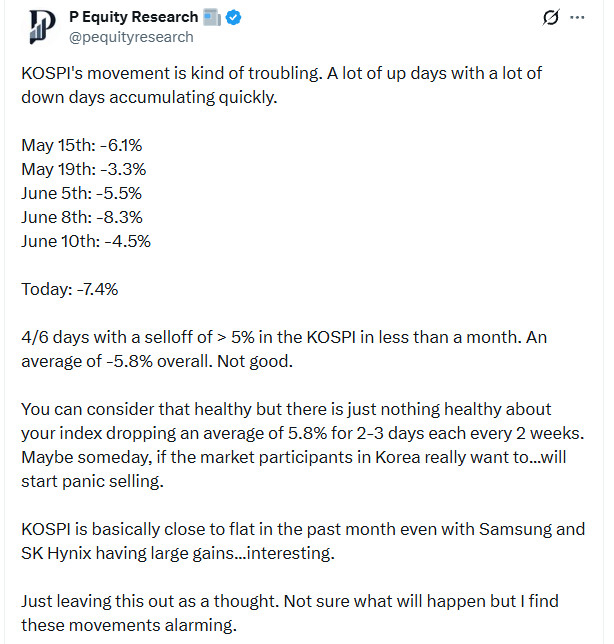Viewport: 614px width, 644px height.
Task: Open the @pequityresearch handle link
Action: click(x=131, y=37)
